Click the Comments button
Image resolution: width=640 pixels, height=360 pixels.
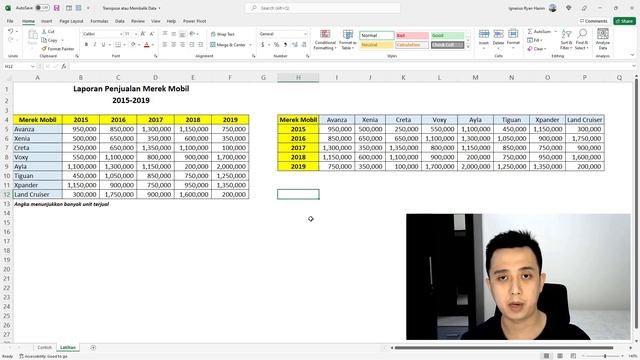click(x=594, y=21)
